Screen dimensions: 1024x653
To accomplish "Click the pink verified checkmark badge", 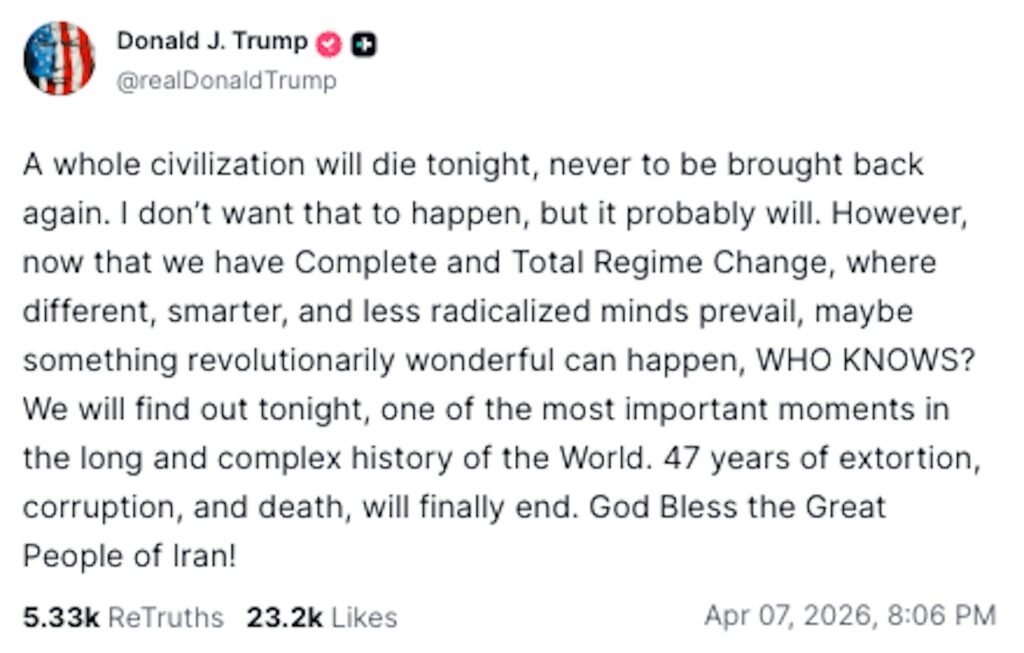I will click(x=329, y=45).
